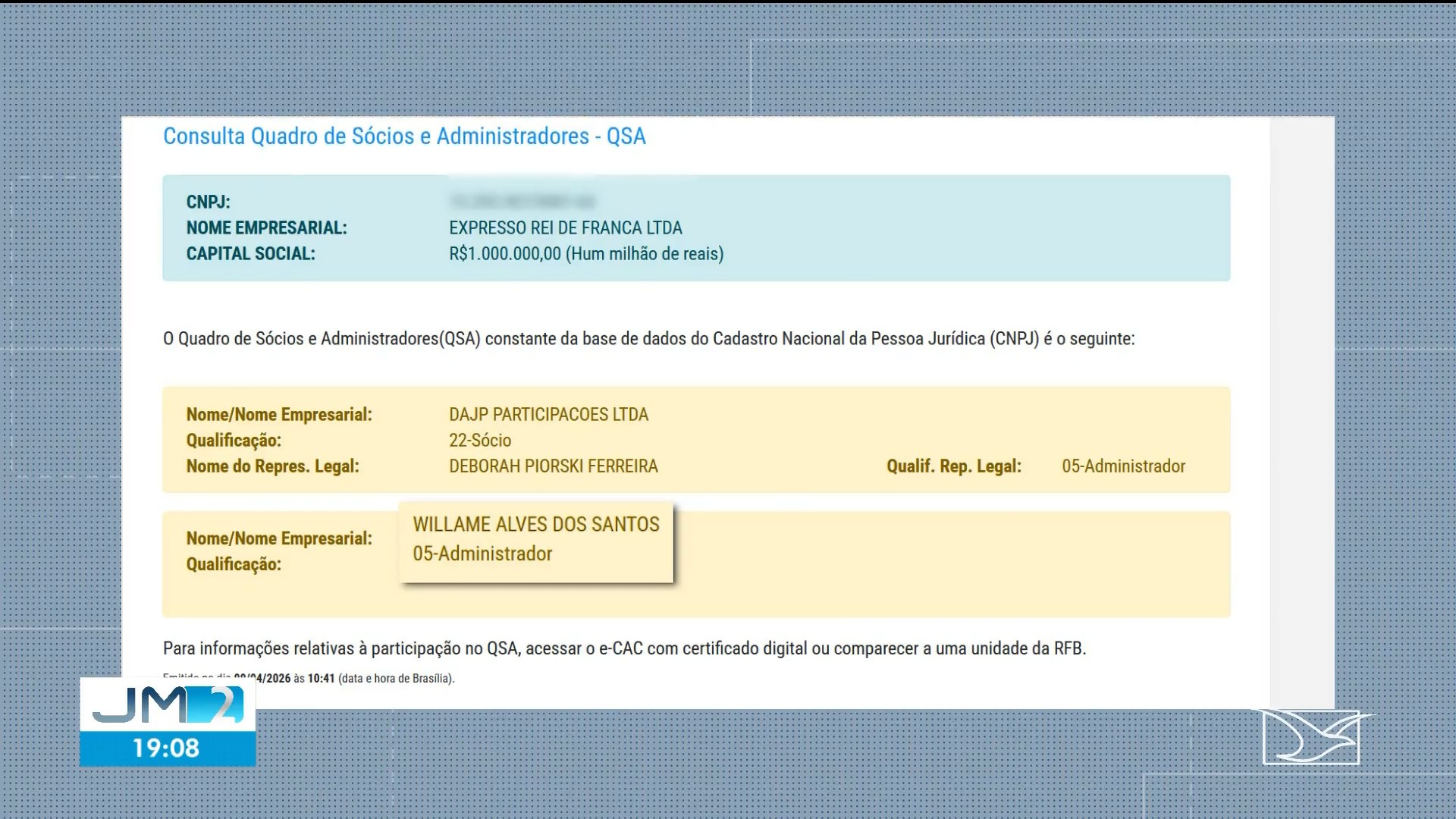Click the JM2 news program logo
Viewport: 1456px width, 819px height.
[x=168, y=704]
